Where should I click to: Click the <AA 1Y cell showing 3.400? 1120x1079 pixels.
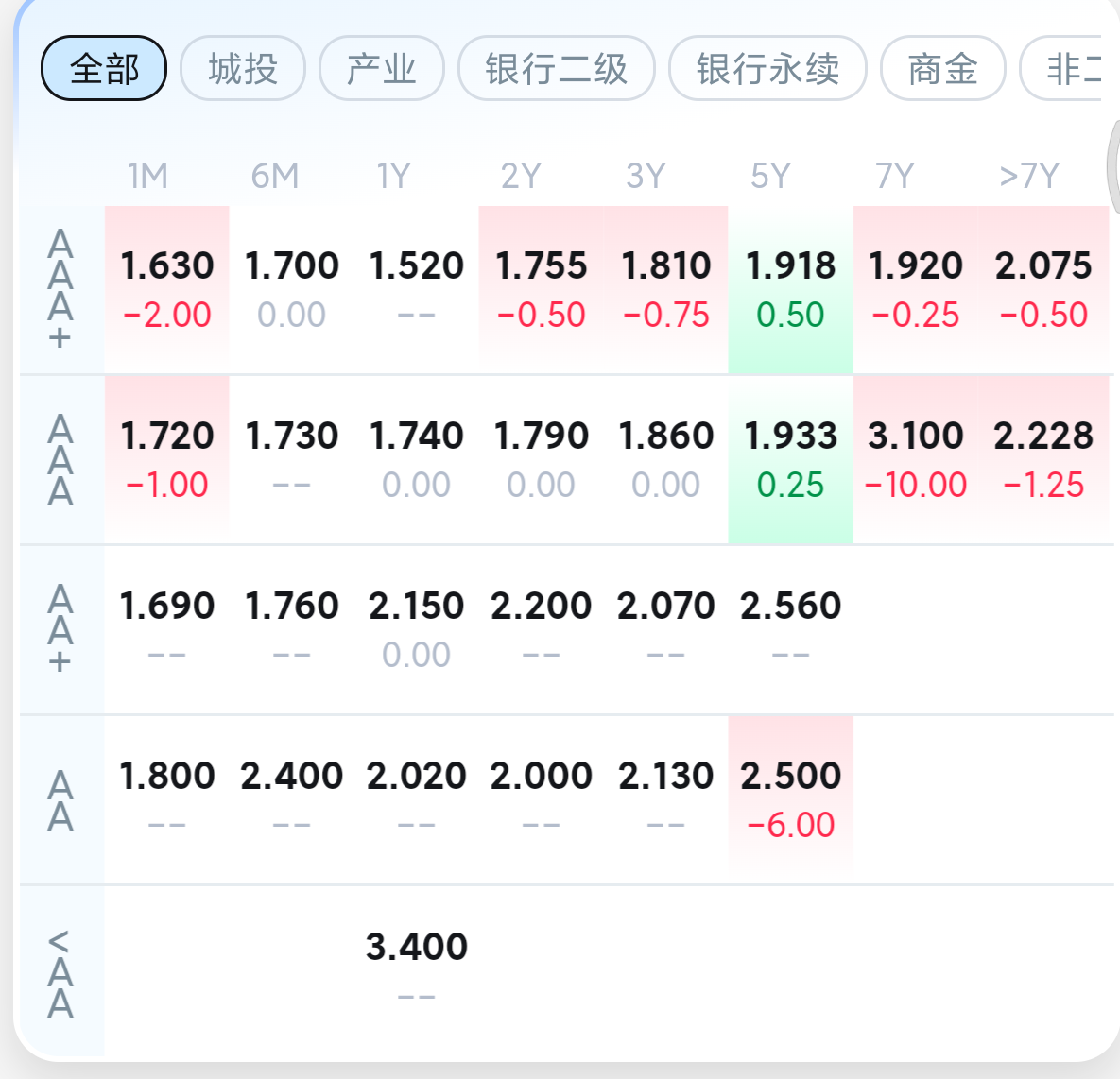click(x=417, y=969)
